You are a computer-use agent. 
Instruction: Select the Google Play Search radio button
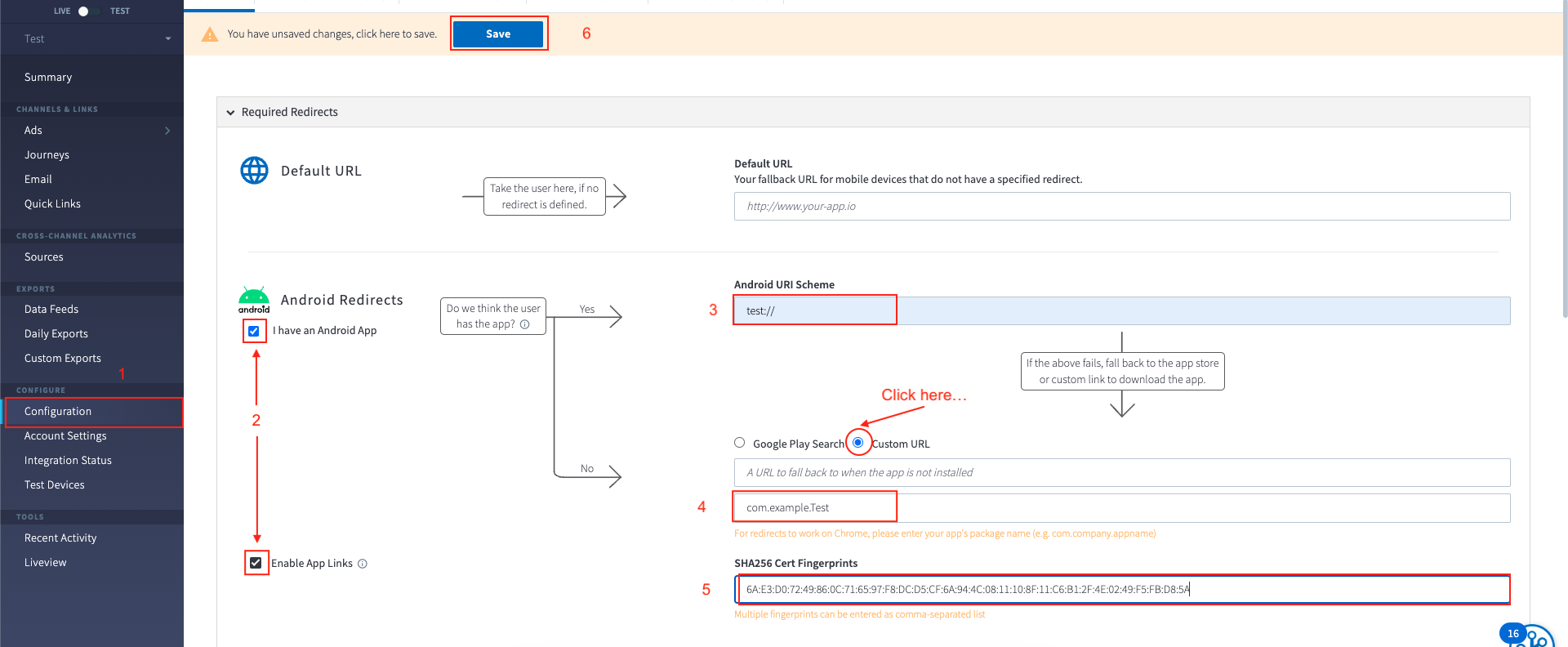coord(740,443)
